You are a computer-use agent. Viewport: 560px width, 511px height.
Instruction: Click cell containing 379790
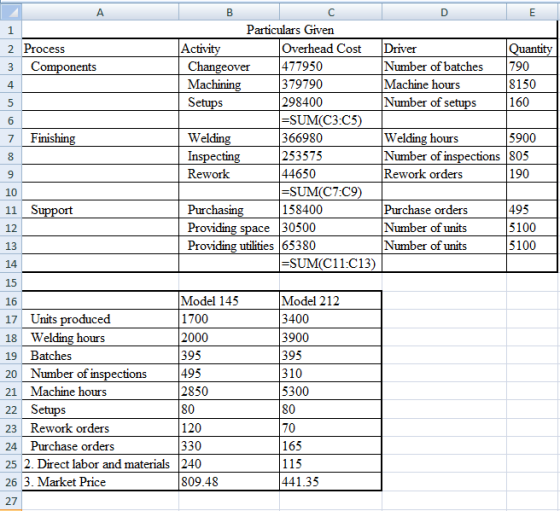331,84
